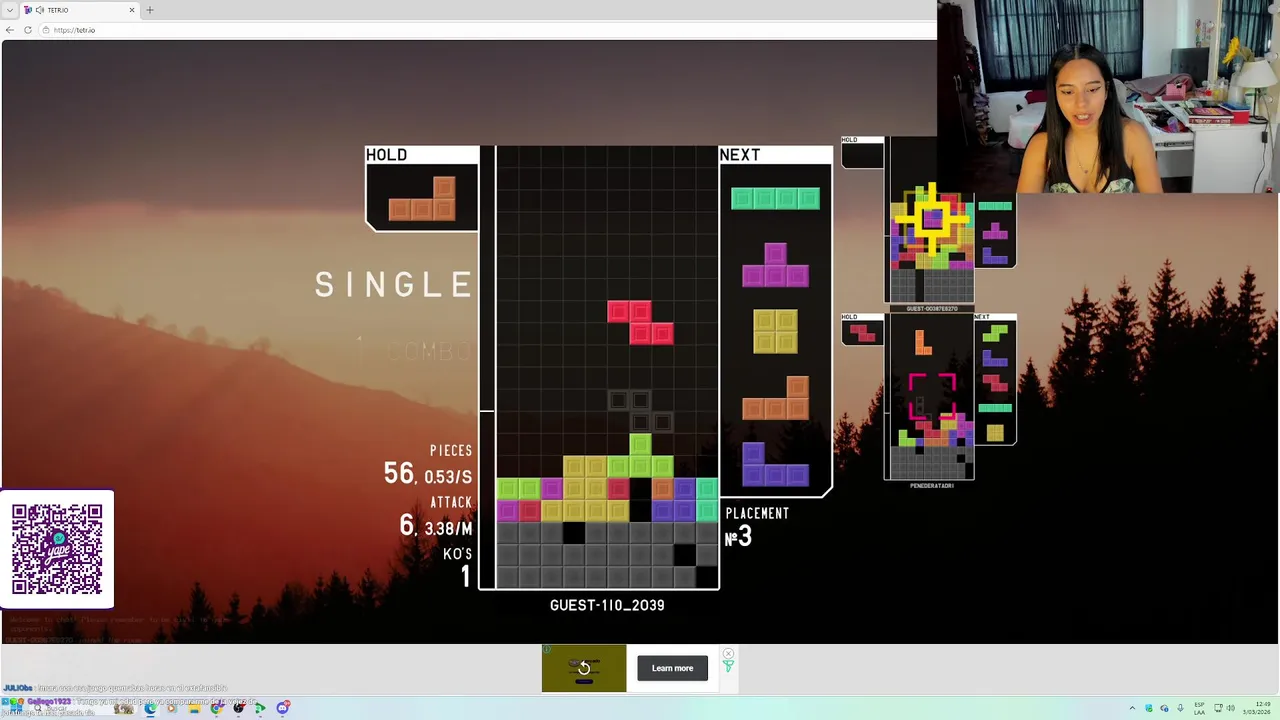Image resolution: width=1280 pixels, height=720 pixels.
Task: Click the purple T piece in NEXT queue
Action: click(x=775, y=265)
